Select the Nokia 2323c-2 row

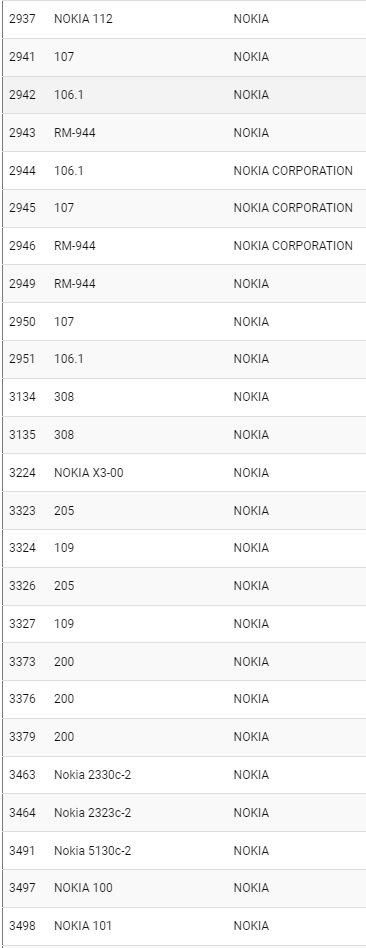(x=184, y=813)
